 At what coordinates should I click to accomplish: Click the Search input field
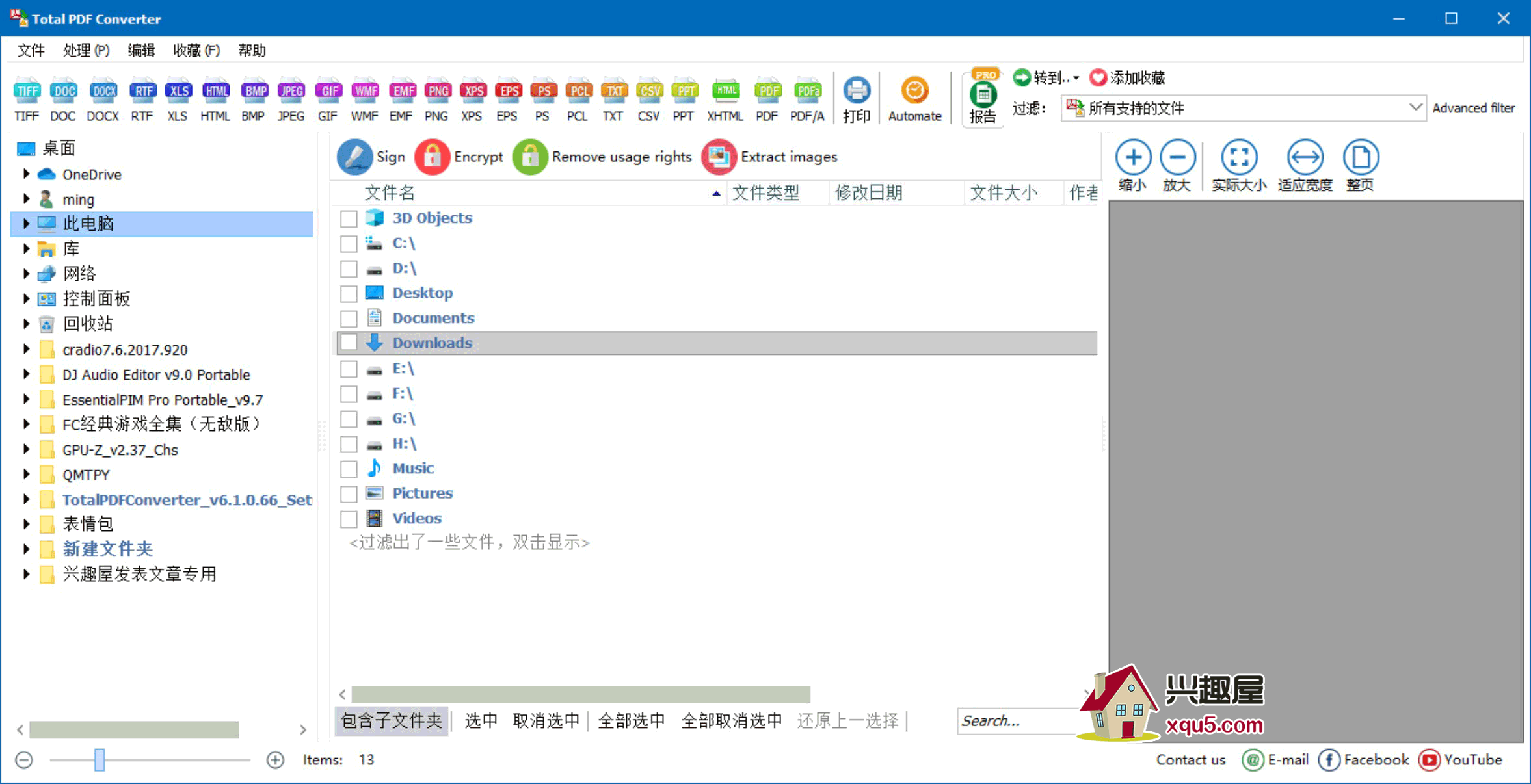(1018, 721)
